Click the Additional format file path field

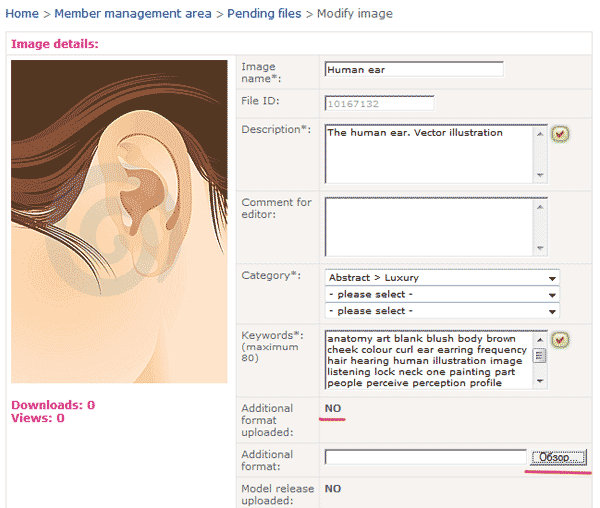[x=426, y=457]
